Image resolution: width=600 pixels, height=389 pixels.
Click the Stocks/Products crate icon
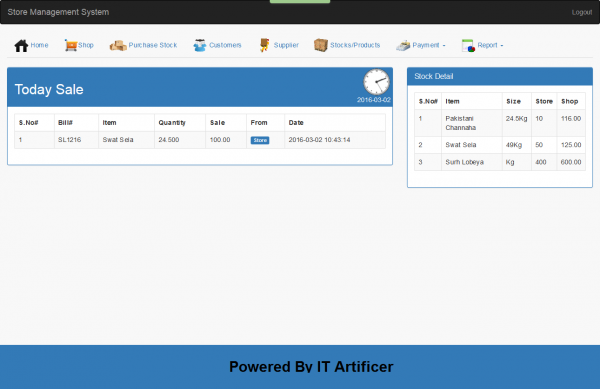pos(321,45)
